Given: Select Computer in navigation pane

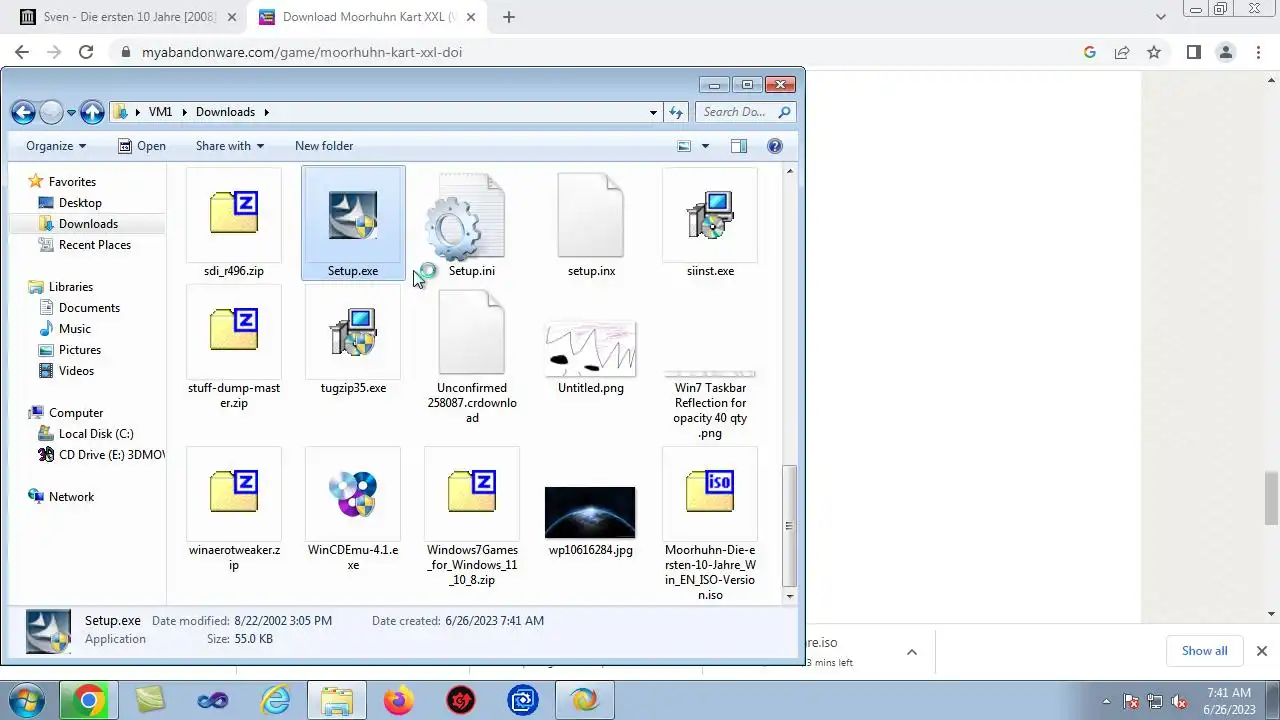Looking at the screenshot, I should pyautogui.click(x=75, y=413).
